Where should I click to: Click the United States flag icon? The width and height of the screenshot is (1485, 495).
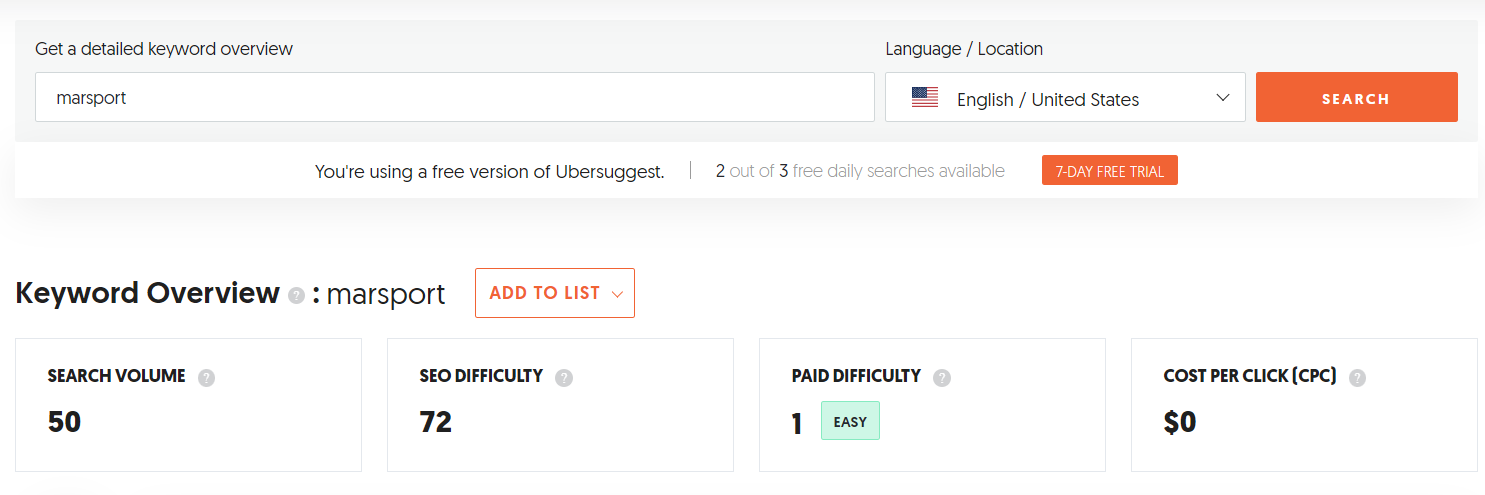925,98
